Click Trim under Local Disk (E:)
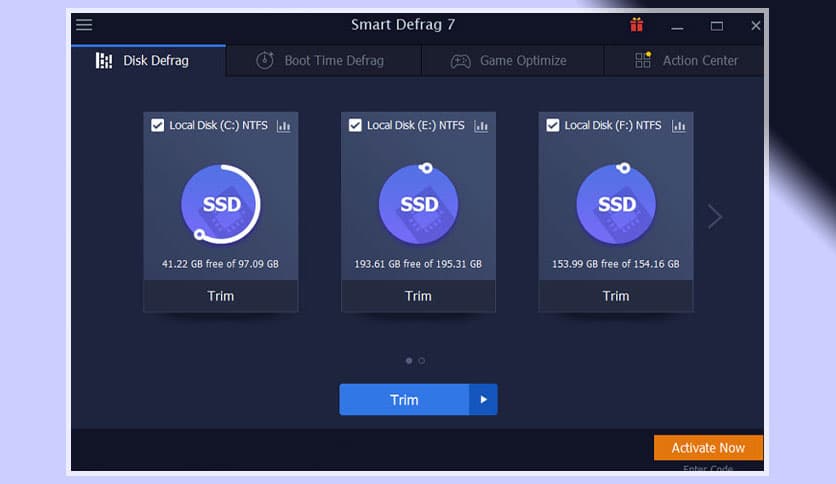Image resolution: width=836 pixels, height=484 pixels. (x=419, y=296)
